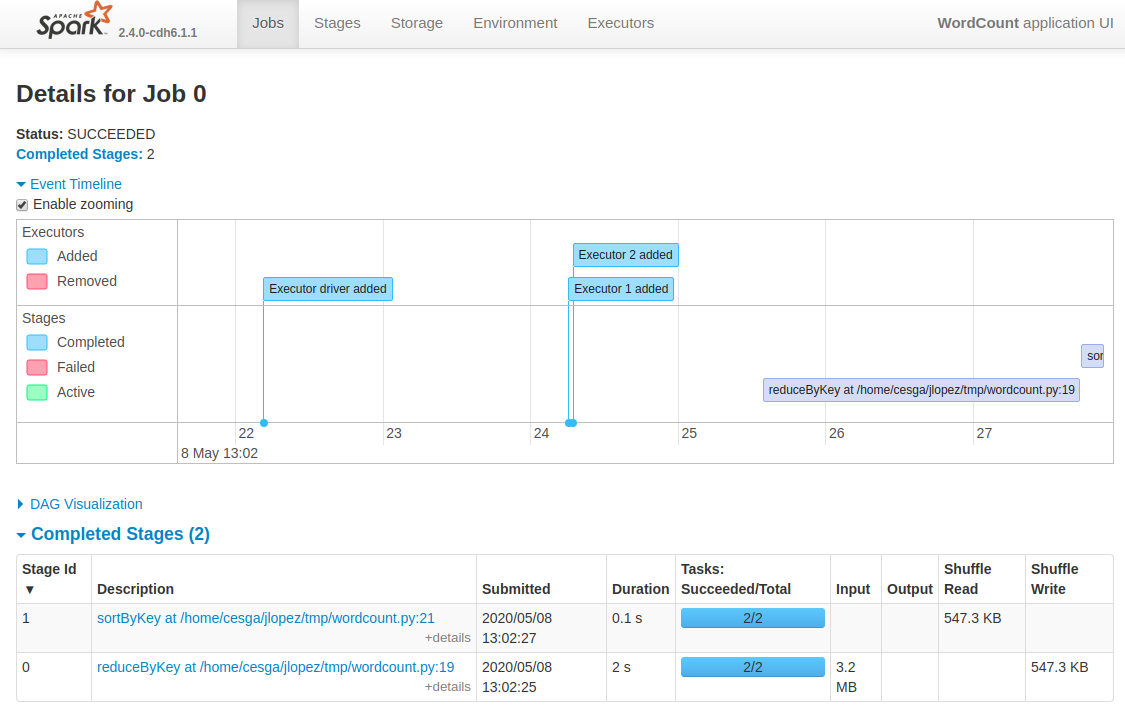Click the Apache Spark logo

(75, 20)
